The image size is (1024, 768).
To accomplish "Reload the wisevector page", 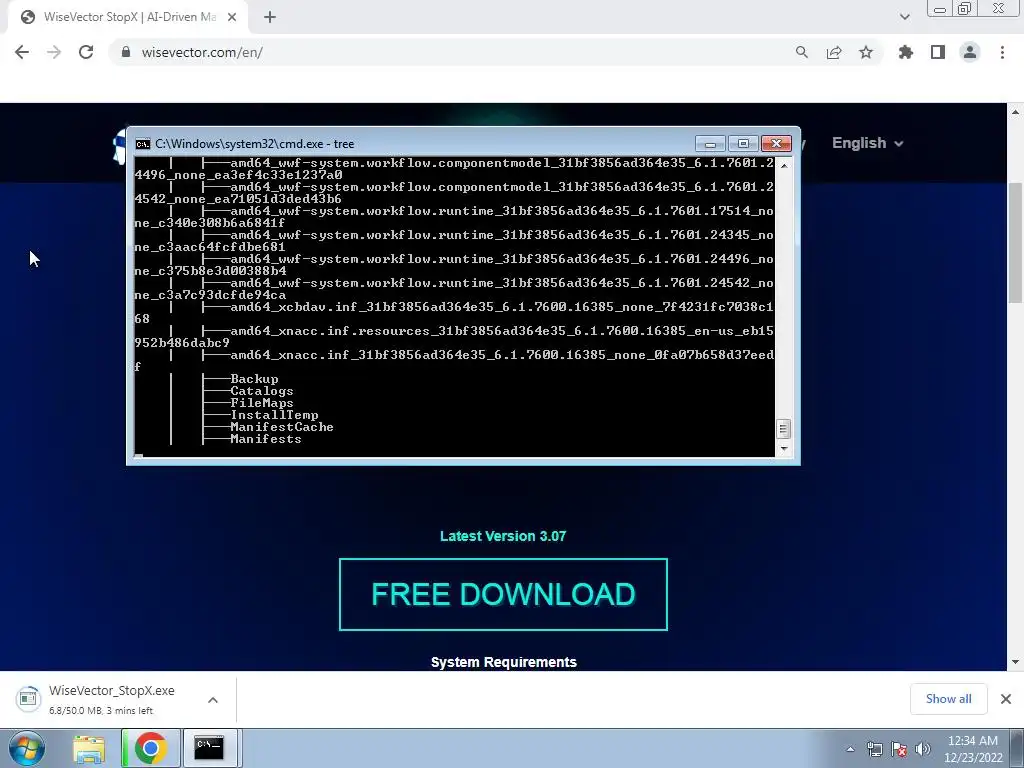I will click(86, 52).
